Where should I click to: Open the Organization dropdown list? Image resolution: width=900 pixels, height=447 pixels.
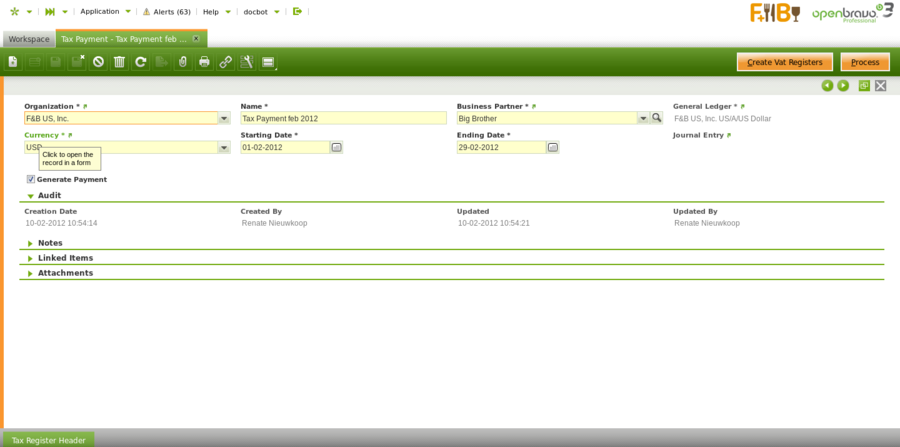[x=224, y=118]
